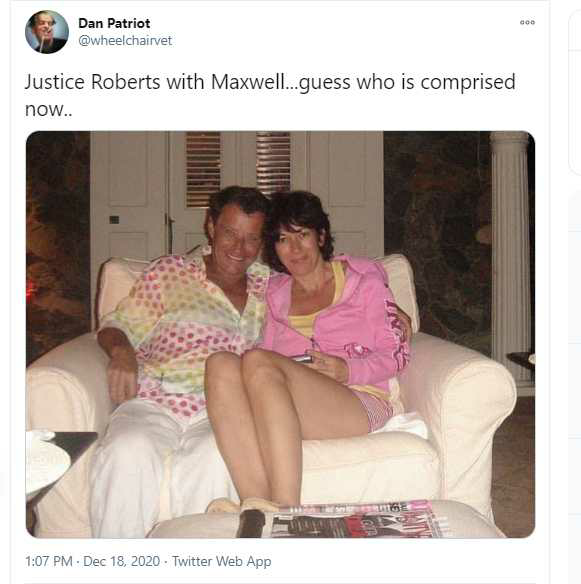Open the tweet's more options menu
581x584 pixels.
point(527,22)
